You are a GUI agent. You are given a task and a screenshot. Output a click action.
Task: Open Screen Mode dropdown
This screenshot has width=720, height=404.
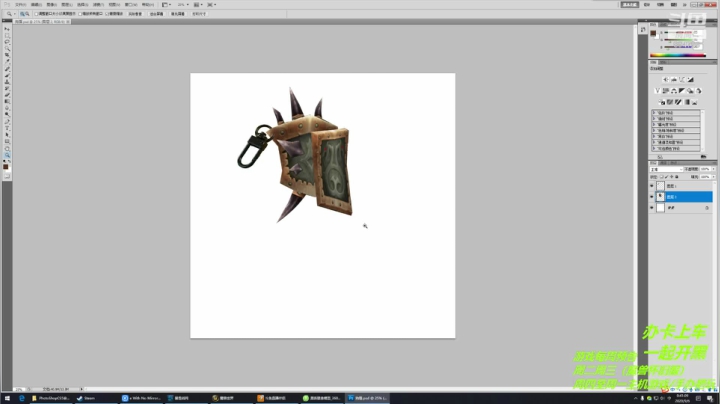212,5
